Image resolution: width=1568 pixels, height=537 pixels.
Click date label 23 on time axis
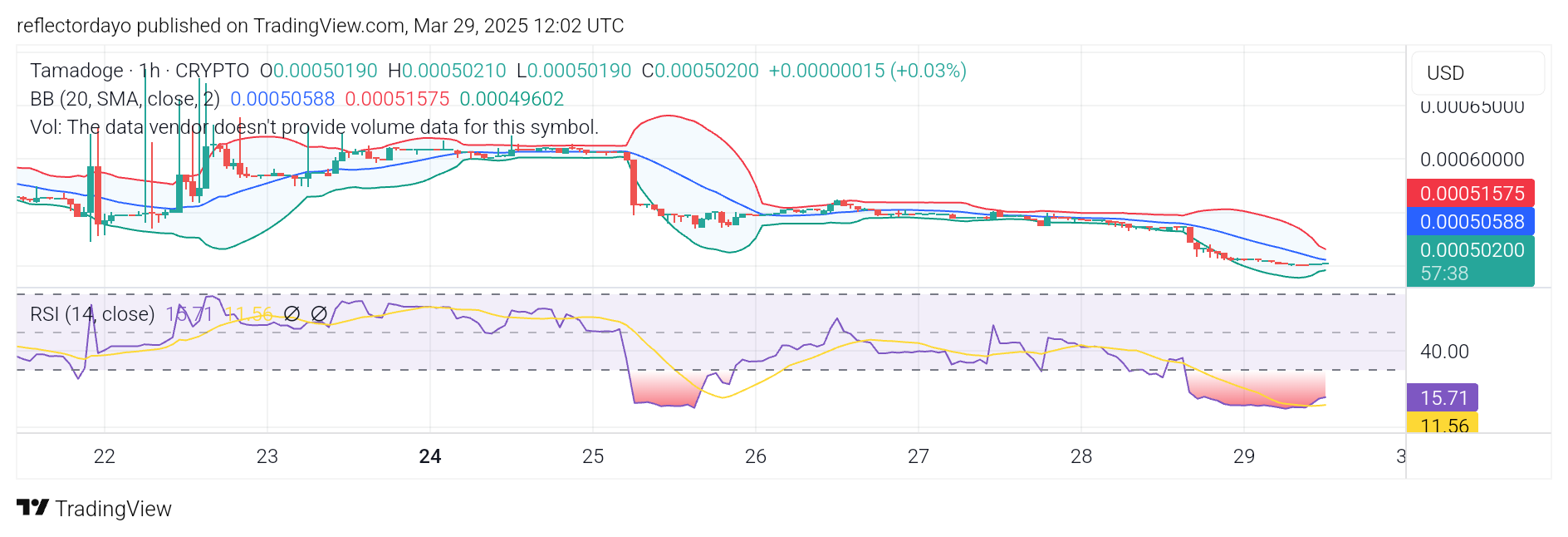pyautogui.click(x=267, y=456)
